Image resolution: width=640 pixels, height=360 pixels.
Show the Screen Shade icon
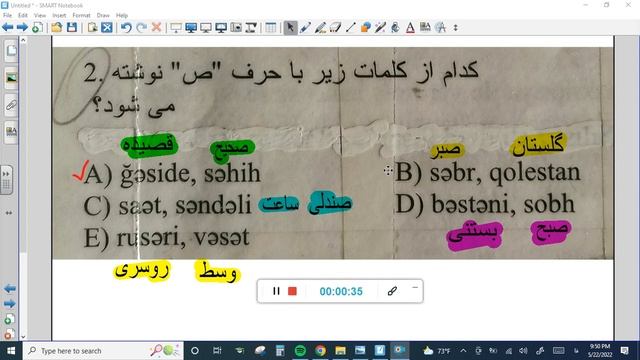click(x=176, y=27)
